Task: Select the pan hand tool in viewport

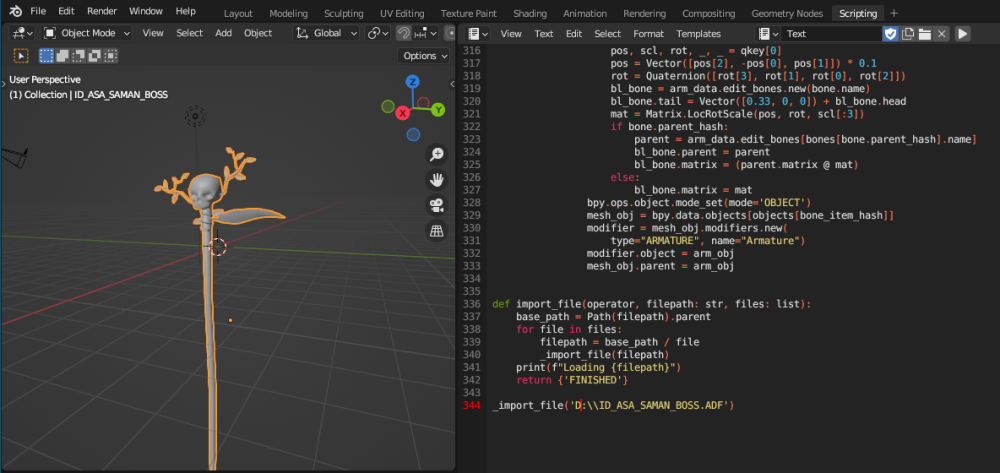Action: 437,180
